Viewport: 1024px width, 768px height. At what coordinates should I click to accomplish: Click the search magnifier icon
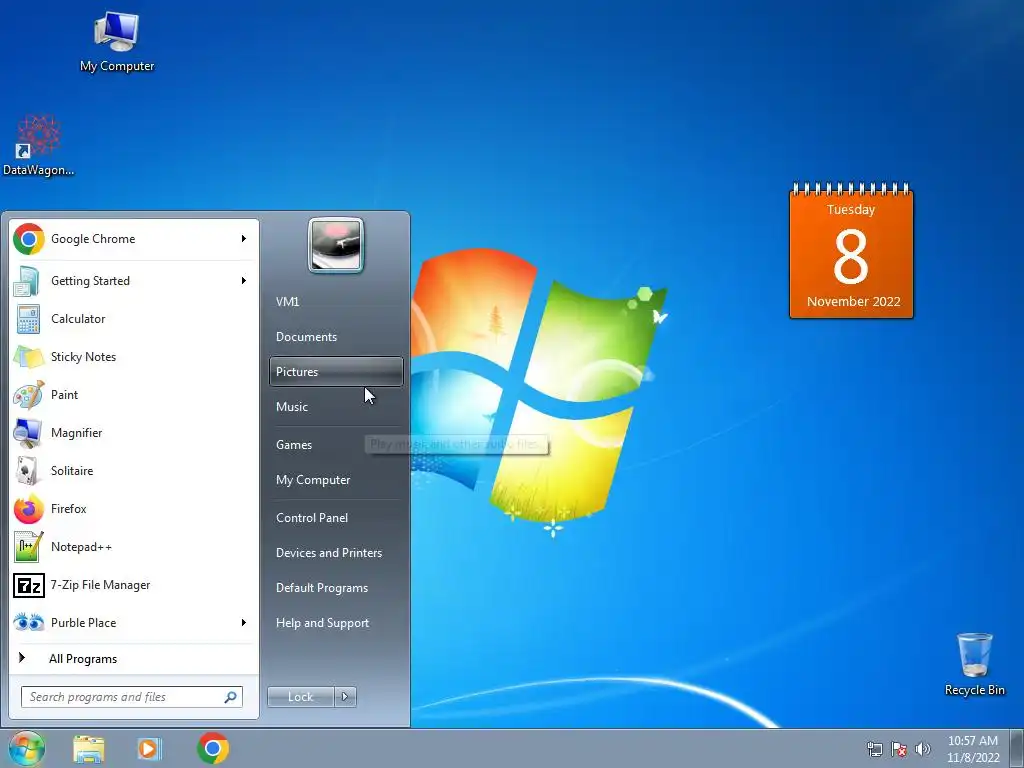(x=231, y=697)
